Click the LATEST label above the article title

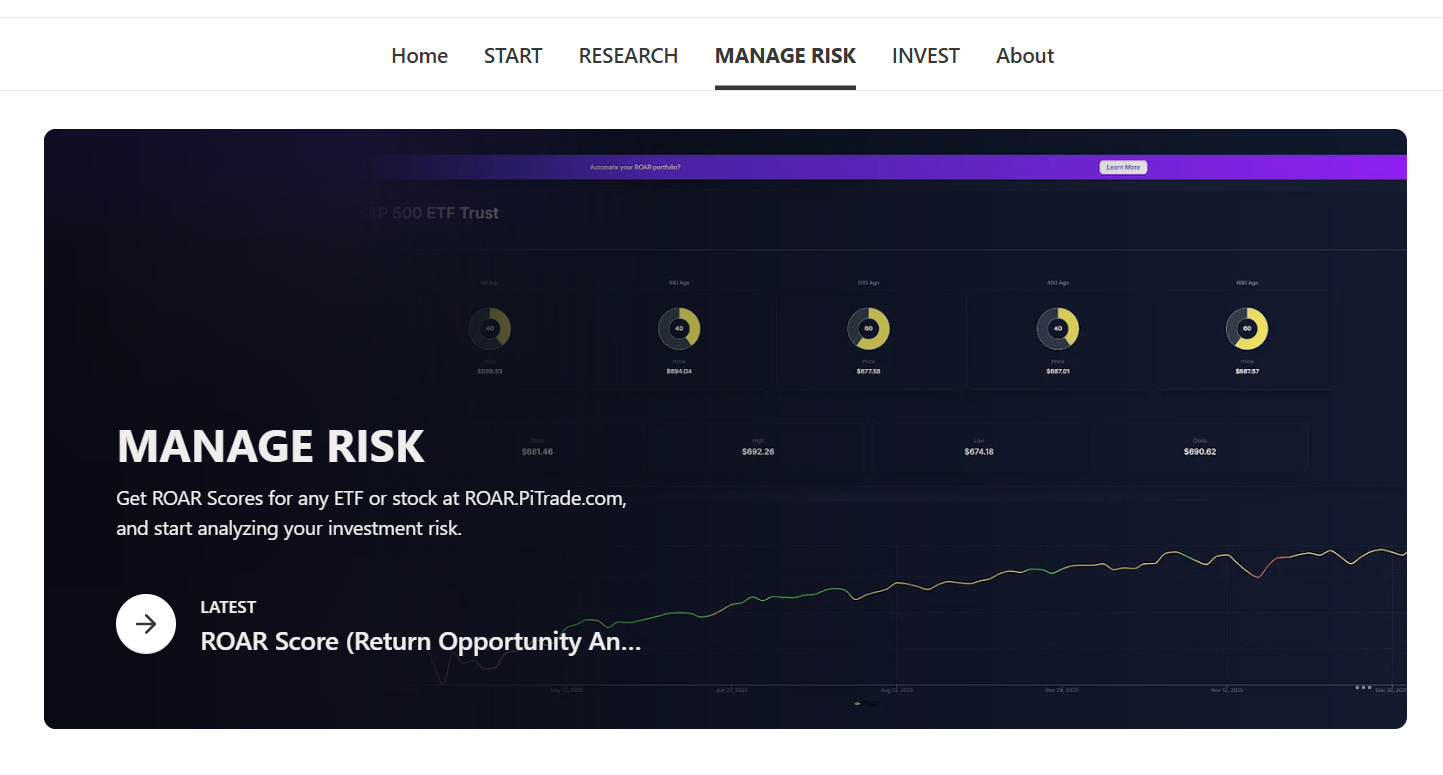click(228, 607)
